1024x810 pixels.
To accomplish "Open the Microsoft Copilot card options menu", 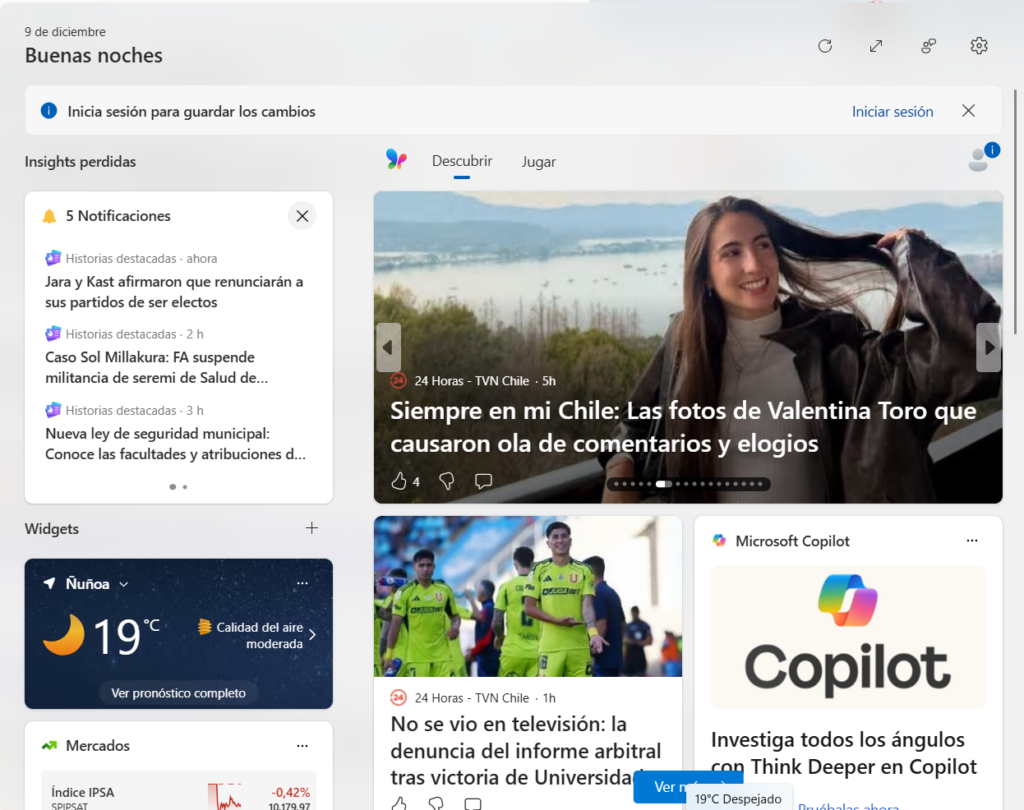I will (x=971, y=540).
